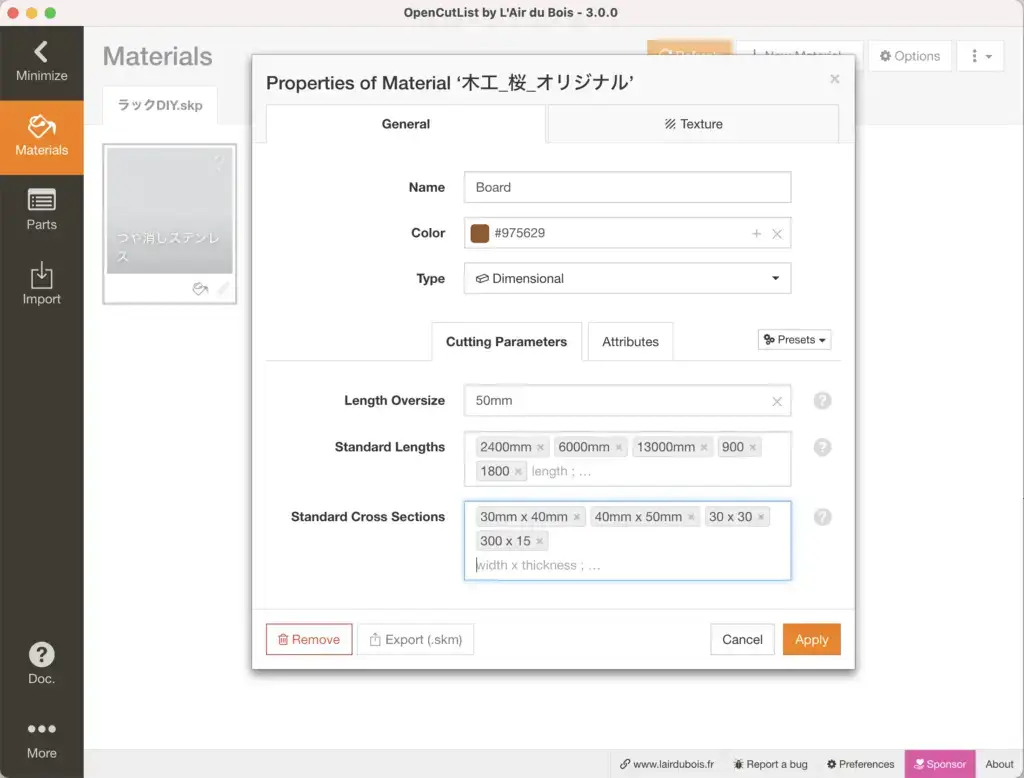
Task: Open the About link
Action: (999, 764)
